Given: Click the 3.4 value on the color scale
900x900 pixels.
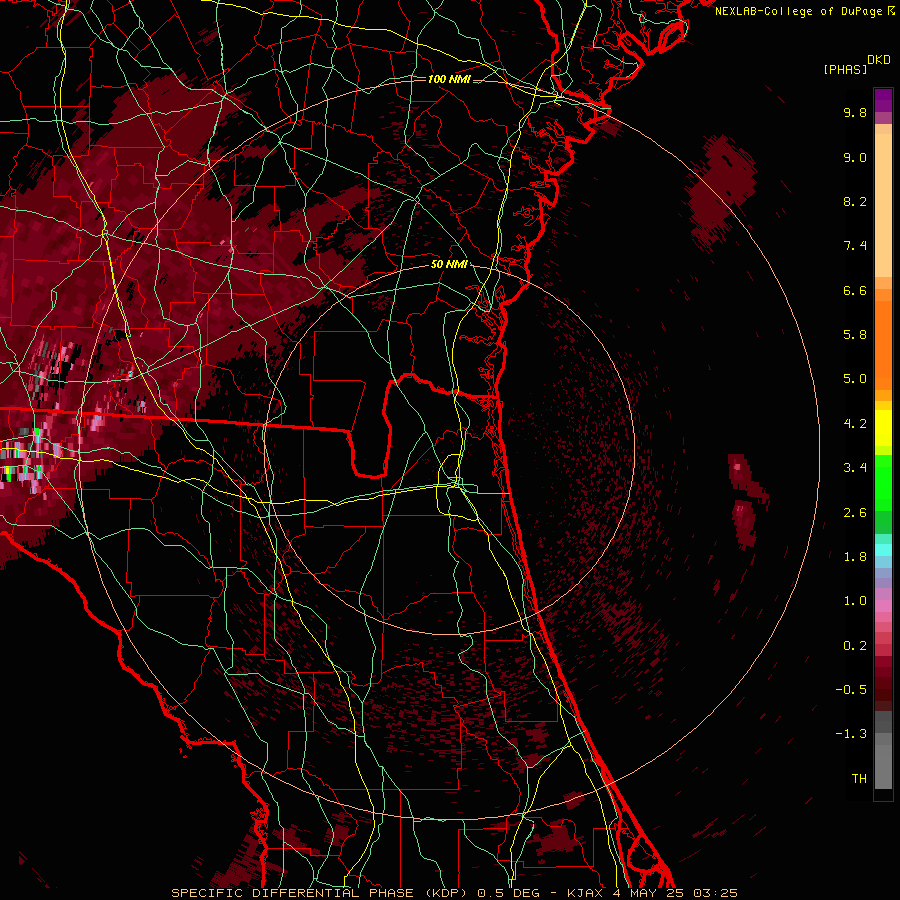Looking at the screenshot, I should click(855, 468).
